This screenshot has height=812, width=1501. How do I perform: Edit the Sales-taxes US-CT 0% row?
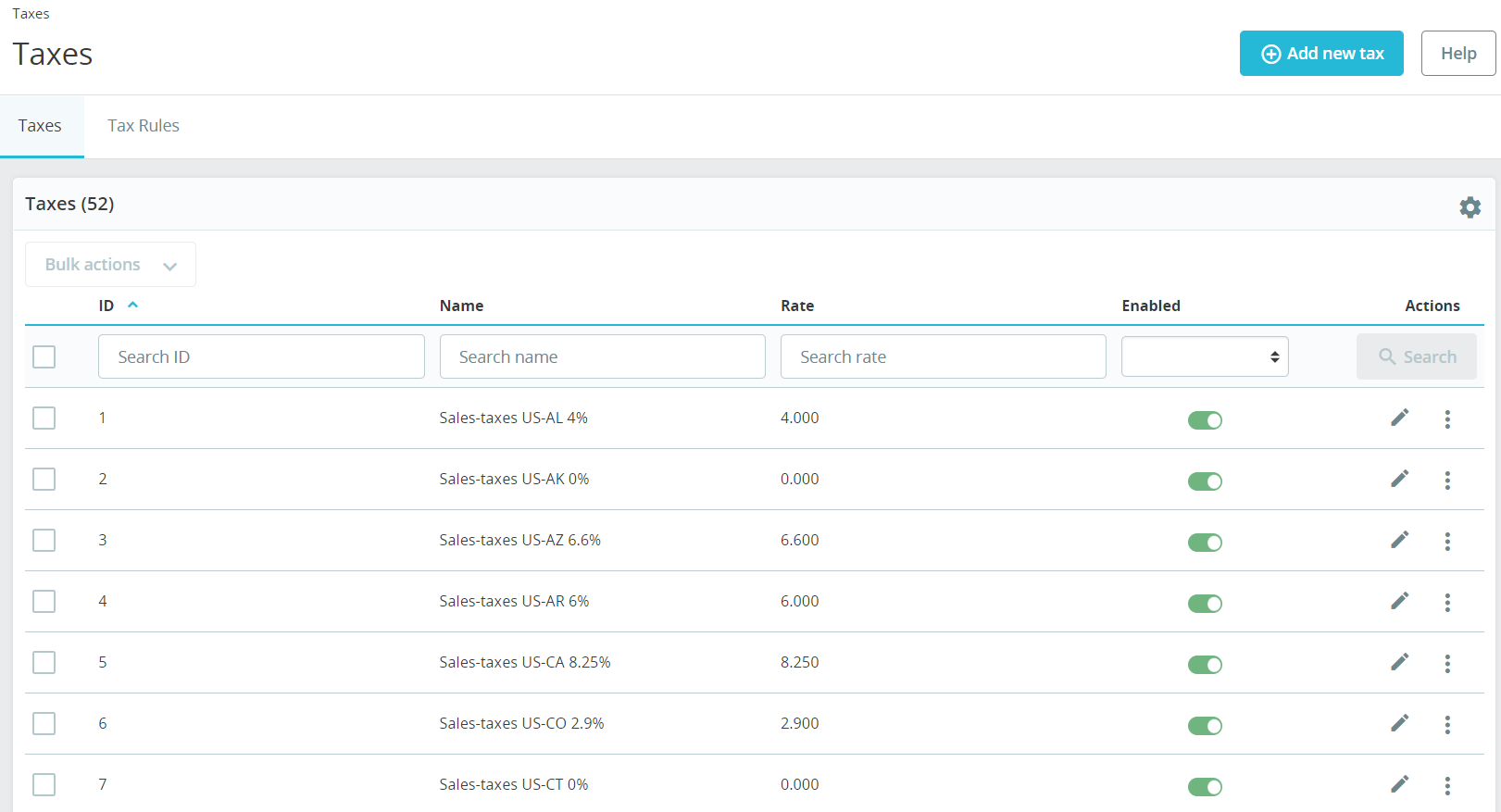click(1400, 784)
